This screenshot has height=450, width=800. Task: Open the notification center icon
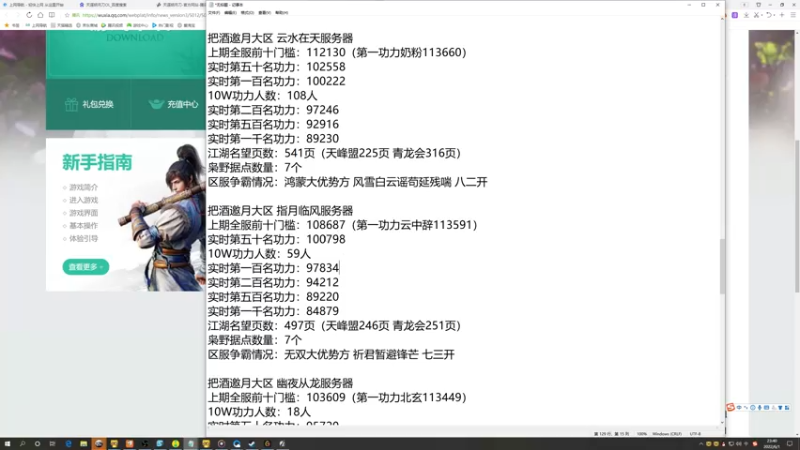pyautogui.click(x=790, y=444)
